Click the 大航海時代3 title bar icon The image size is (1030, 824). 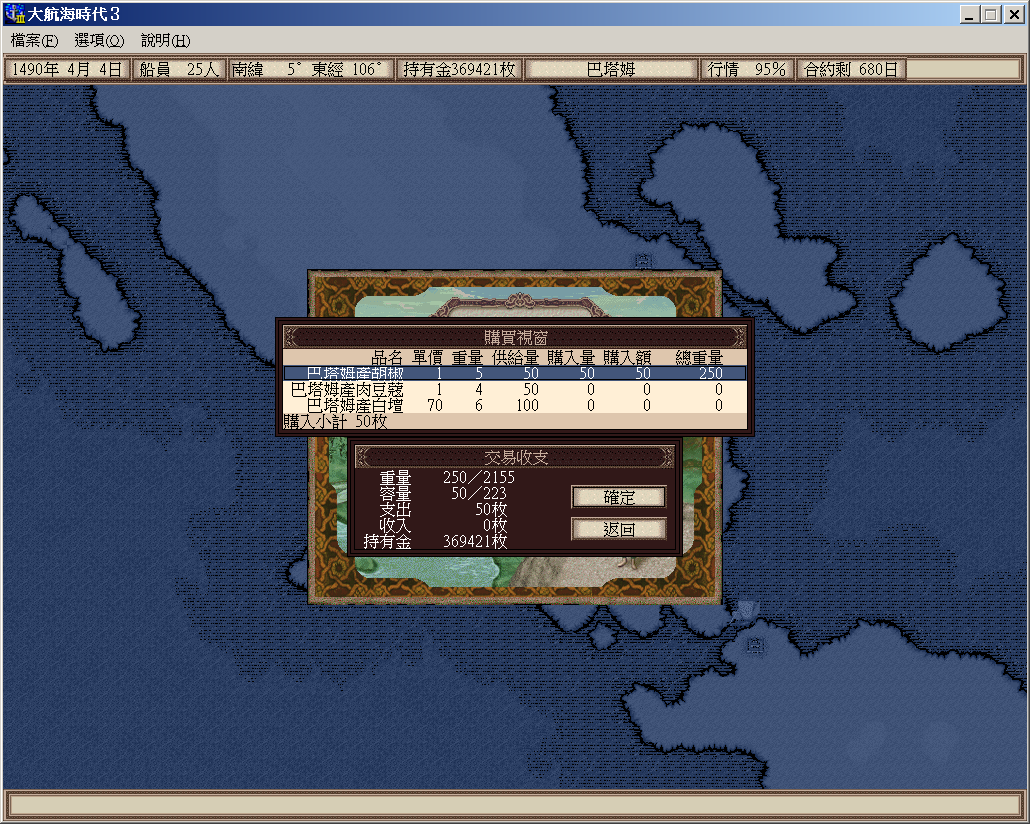click(15, 15)
